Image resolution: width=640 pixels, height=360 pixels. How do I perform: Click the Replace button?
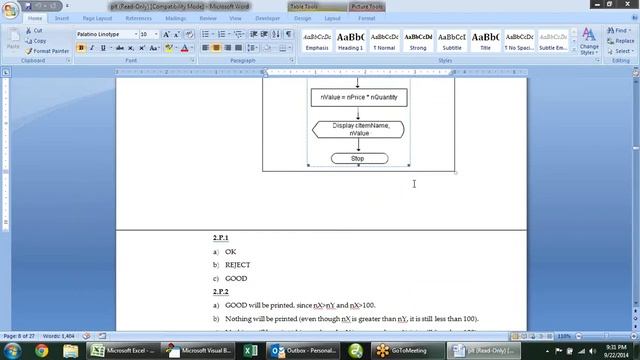pos(620,41)
